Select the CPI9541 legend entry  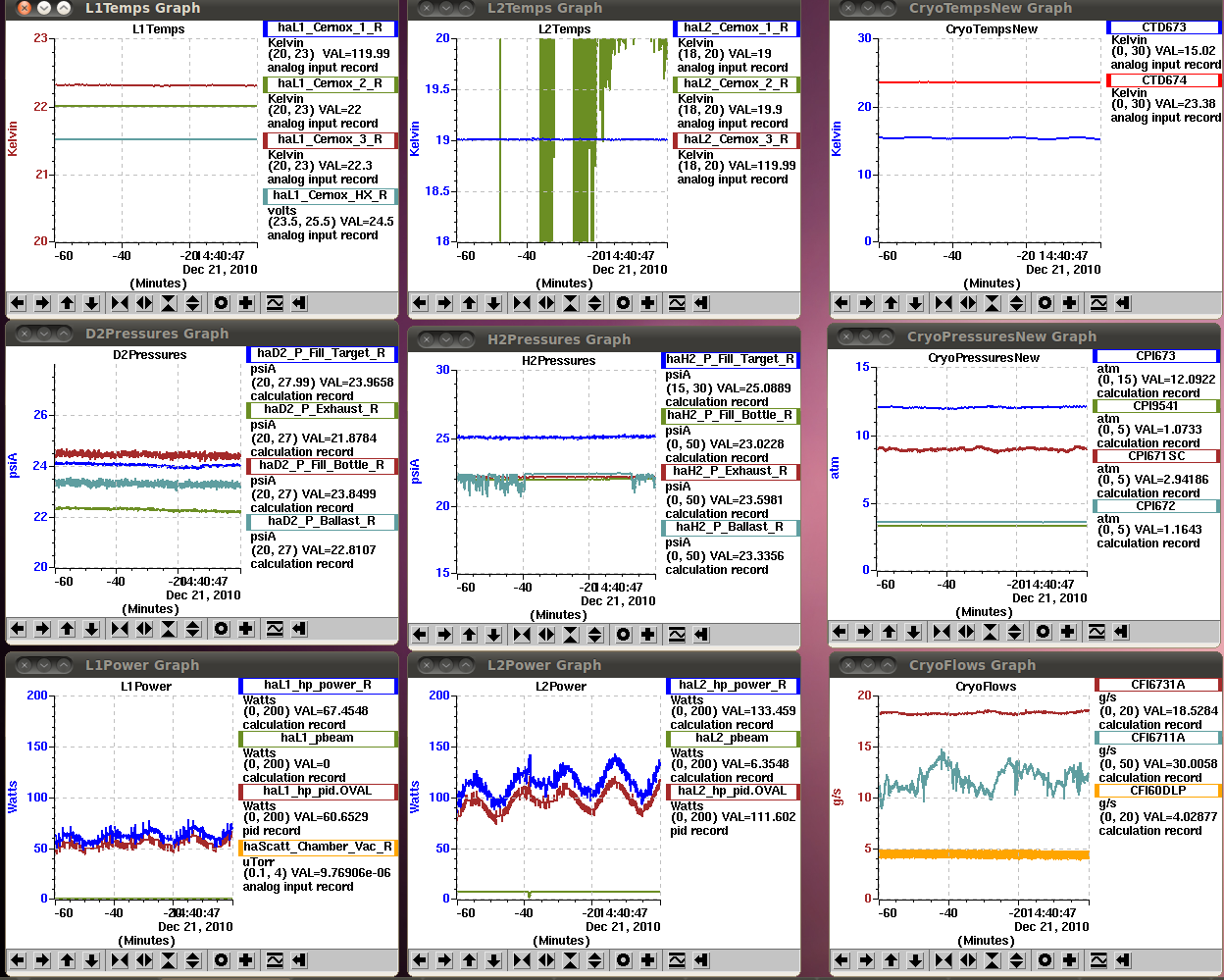point(1156,406)
